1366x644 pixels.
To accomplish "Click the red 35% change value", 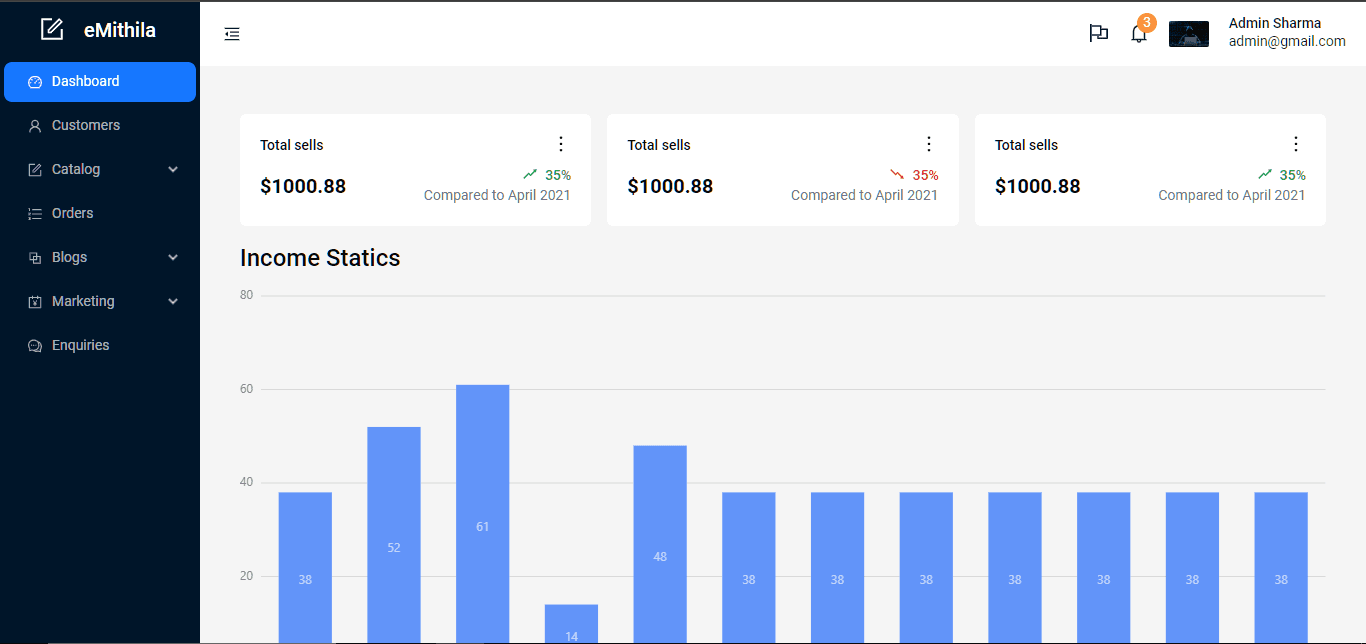I will [925, 175].
